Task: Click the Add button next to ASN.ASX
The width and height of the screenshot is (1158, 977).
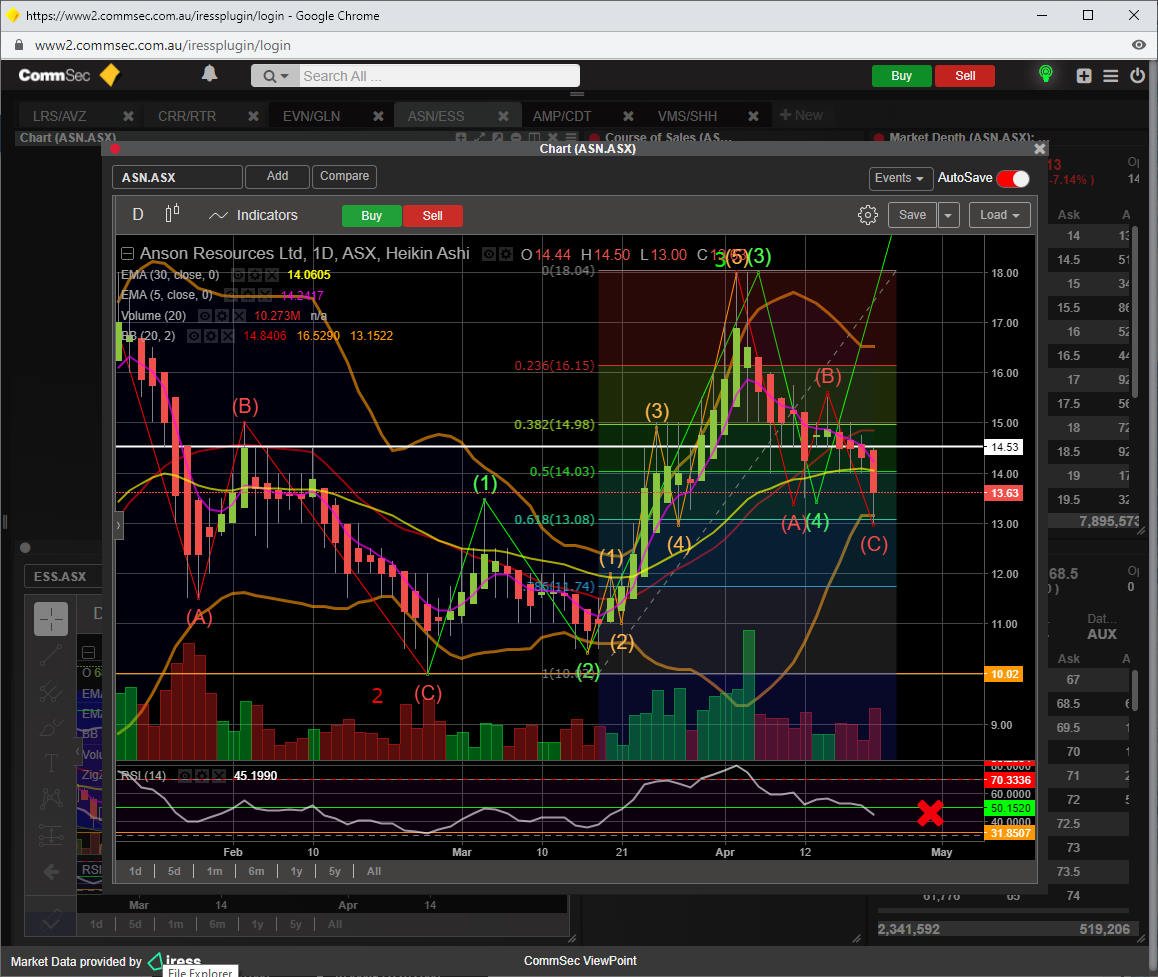Action: 278,176
